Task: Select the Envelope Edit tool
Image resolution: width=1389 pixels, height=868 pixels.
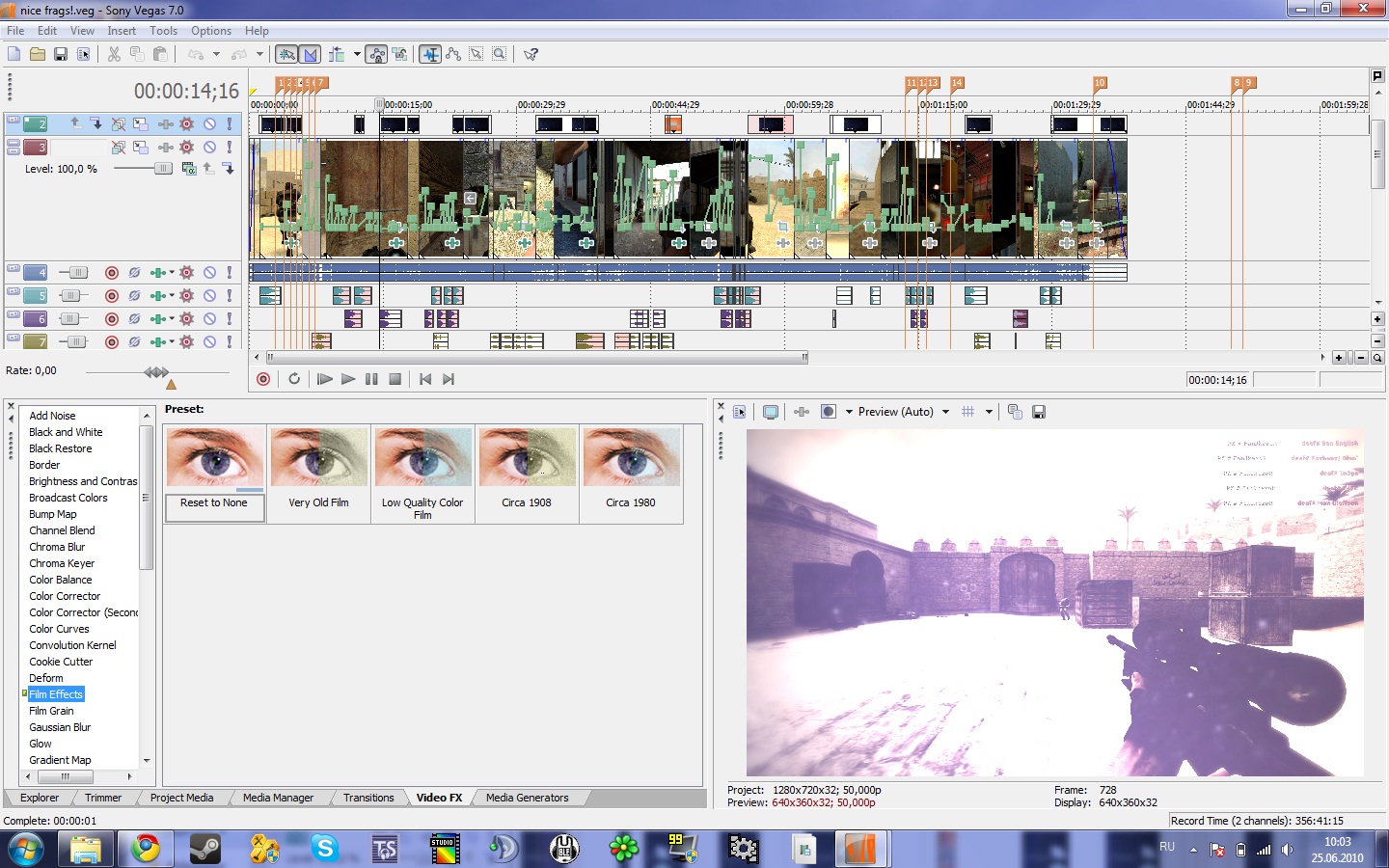Action: point(453,54)
